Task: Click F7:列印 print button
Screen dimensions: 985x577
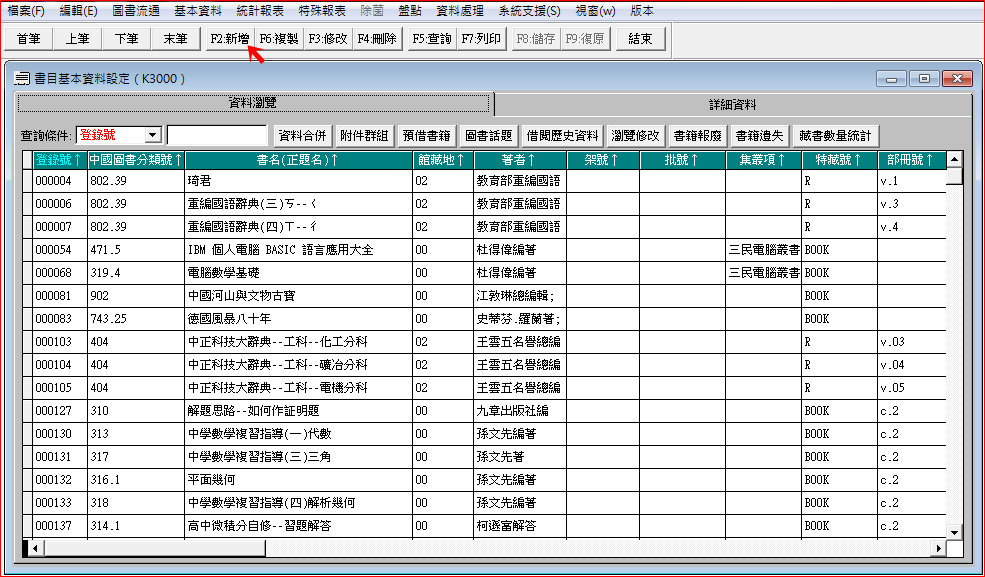Action: coord(481,39)
